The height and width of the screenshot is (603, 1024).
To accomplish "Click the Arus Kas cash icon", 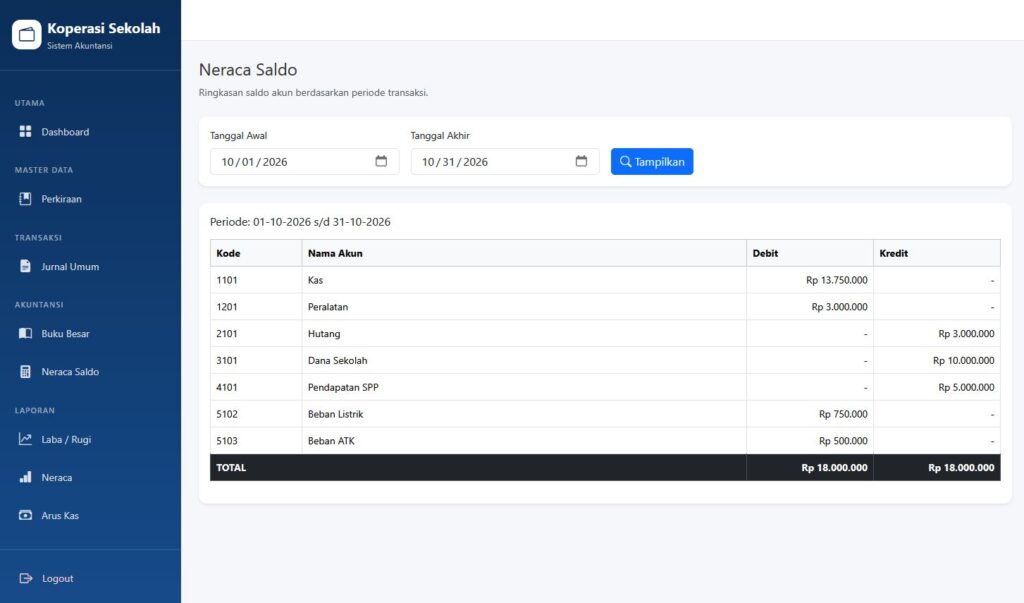I will click(x=25, y=515).
